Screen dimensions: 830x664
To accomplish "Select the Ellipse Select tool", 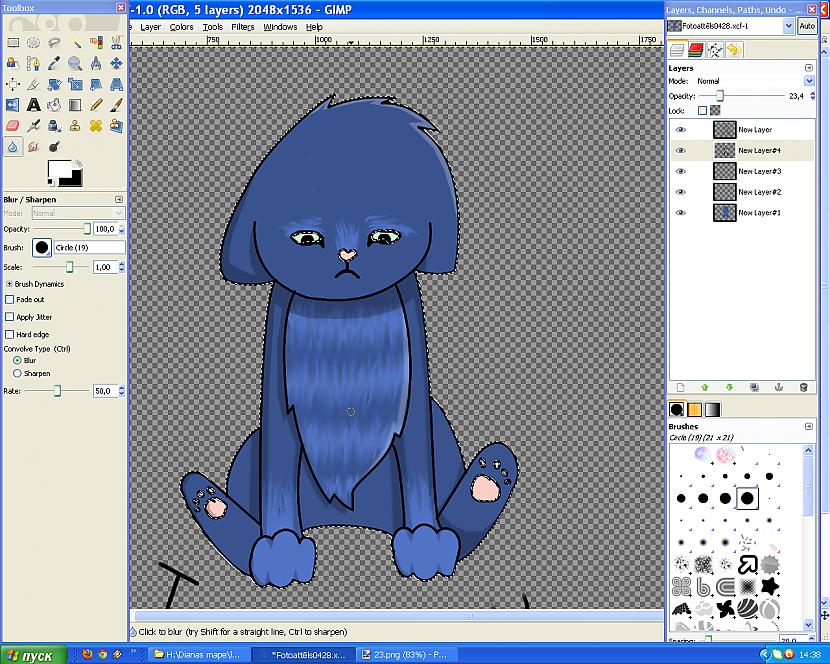I will point(33,42).
